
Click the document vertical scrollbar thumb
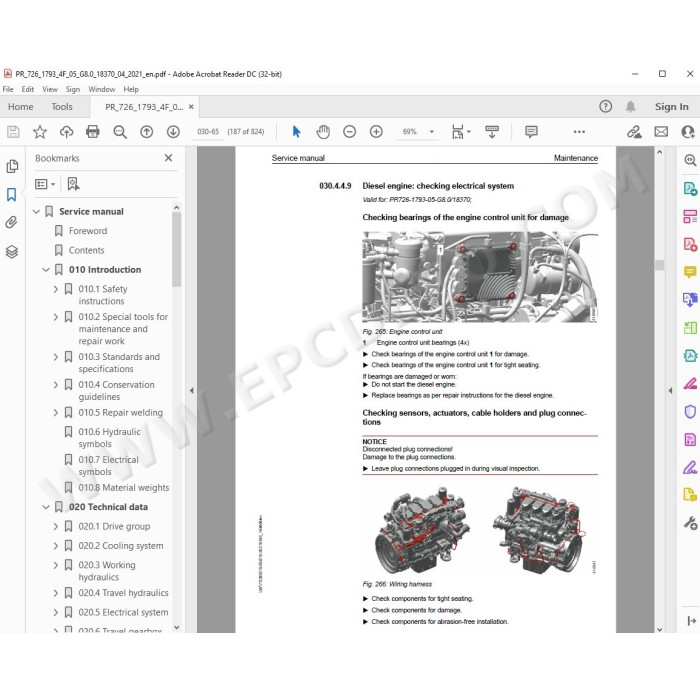659,265
